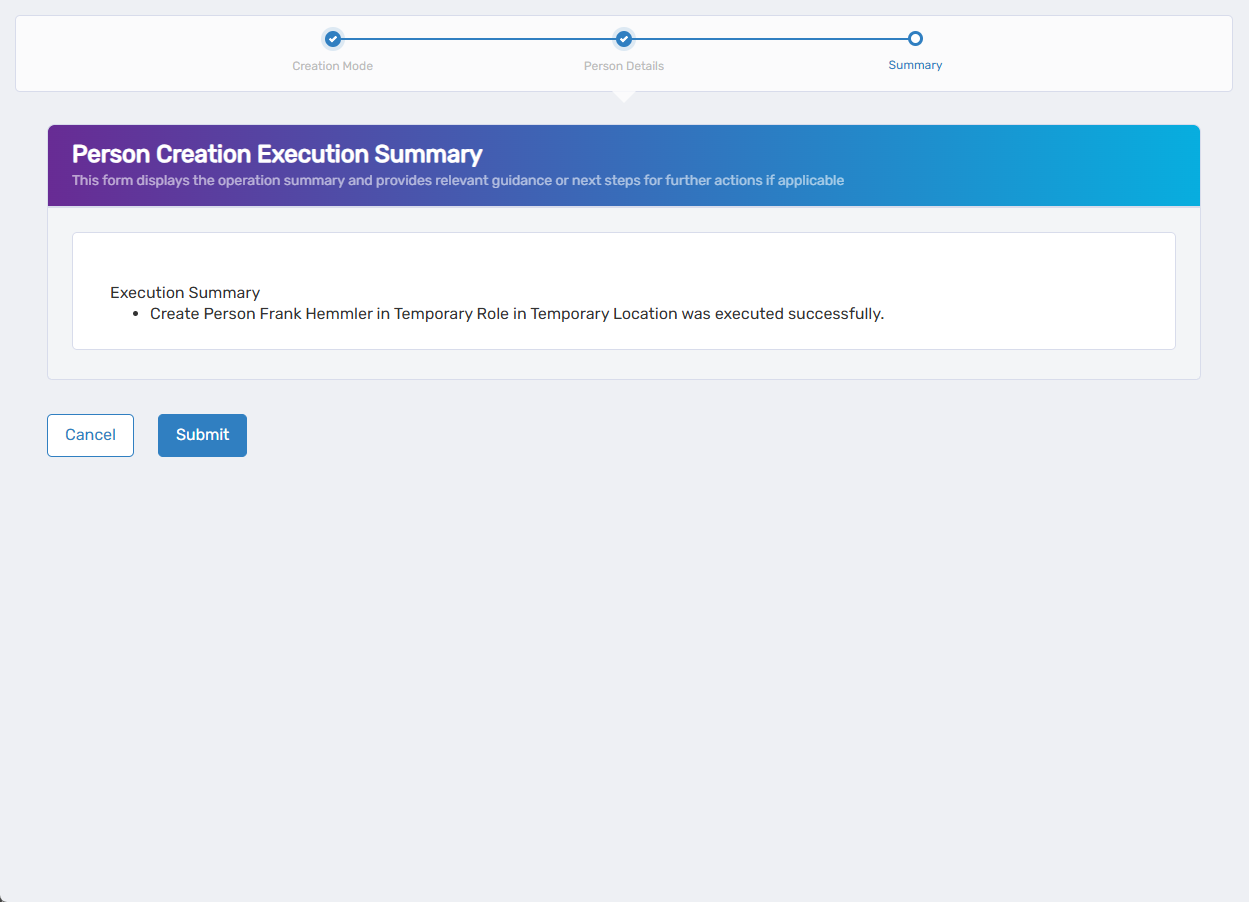Go to the Creation Mode step label
This screenshot has width=1249, height=902.
coord(333,66)
